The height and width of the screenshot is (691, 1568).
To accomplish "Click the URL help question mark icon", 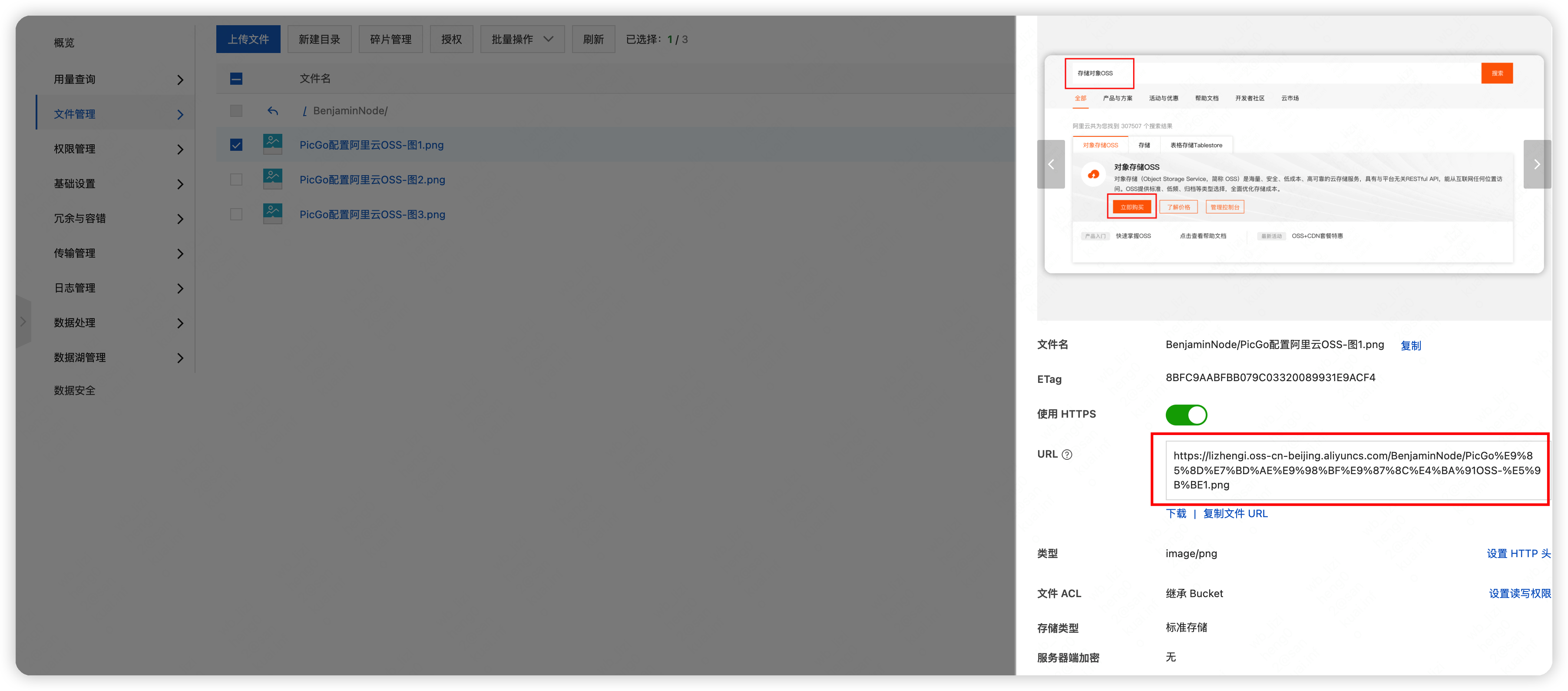I will (x=1067, y=454).
